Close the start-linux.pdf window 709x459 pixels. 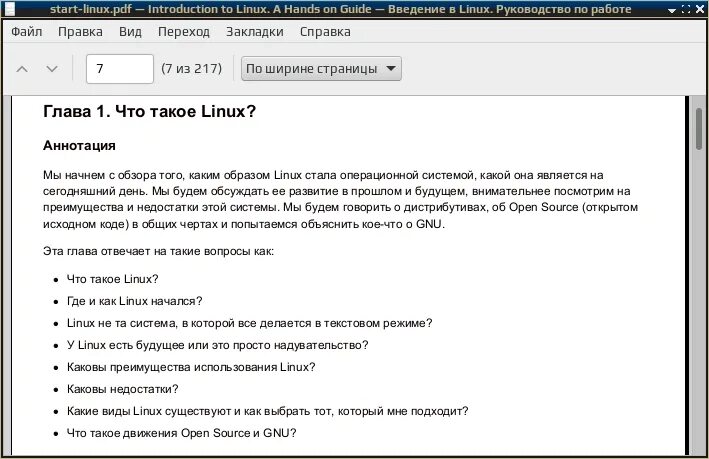coord(700,9)
